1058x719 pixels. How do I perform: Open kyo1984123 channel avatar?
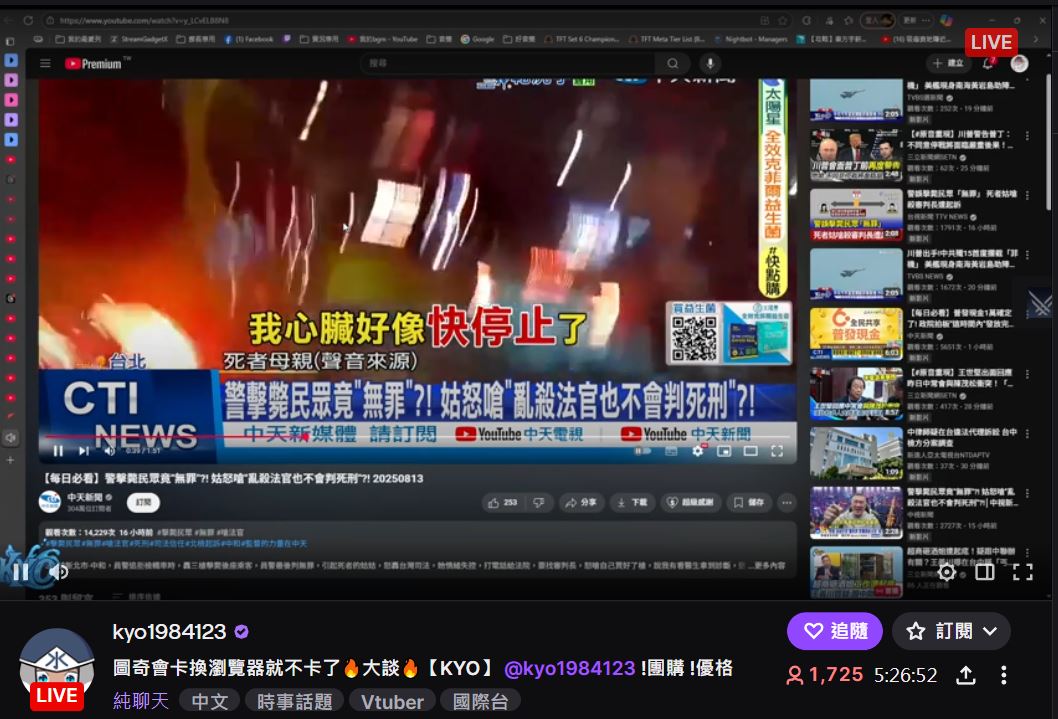click(x=57, y=668)
